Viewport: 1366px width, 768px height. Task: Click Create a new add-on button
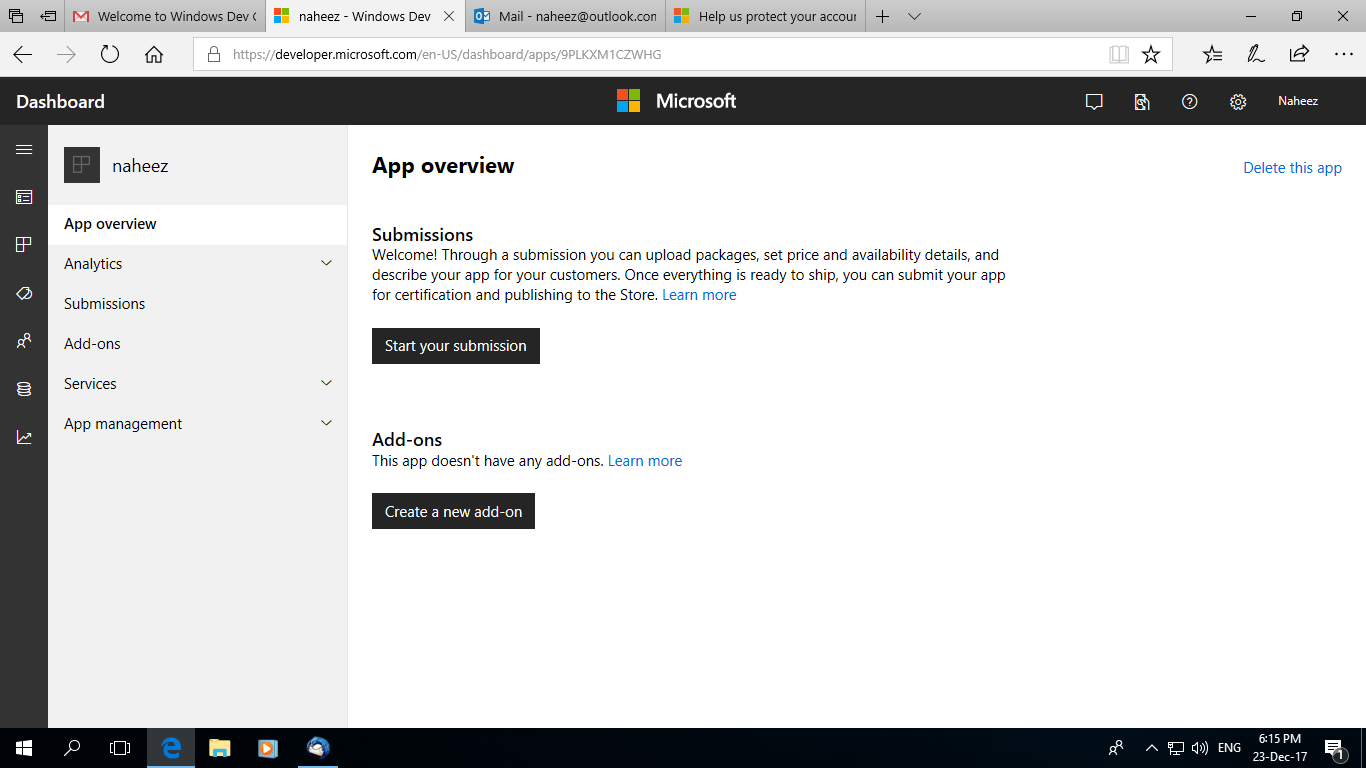(453, 511)
